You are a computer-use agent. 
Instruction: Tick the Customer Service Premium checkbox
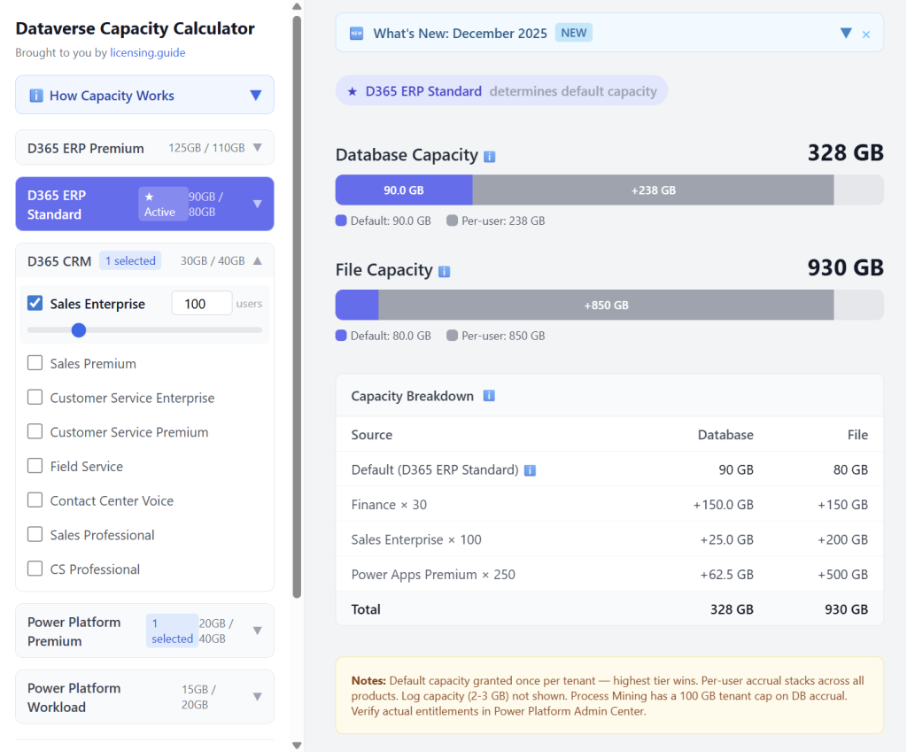click(x=35, y=432)
